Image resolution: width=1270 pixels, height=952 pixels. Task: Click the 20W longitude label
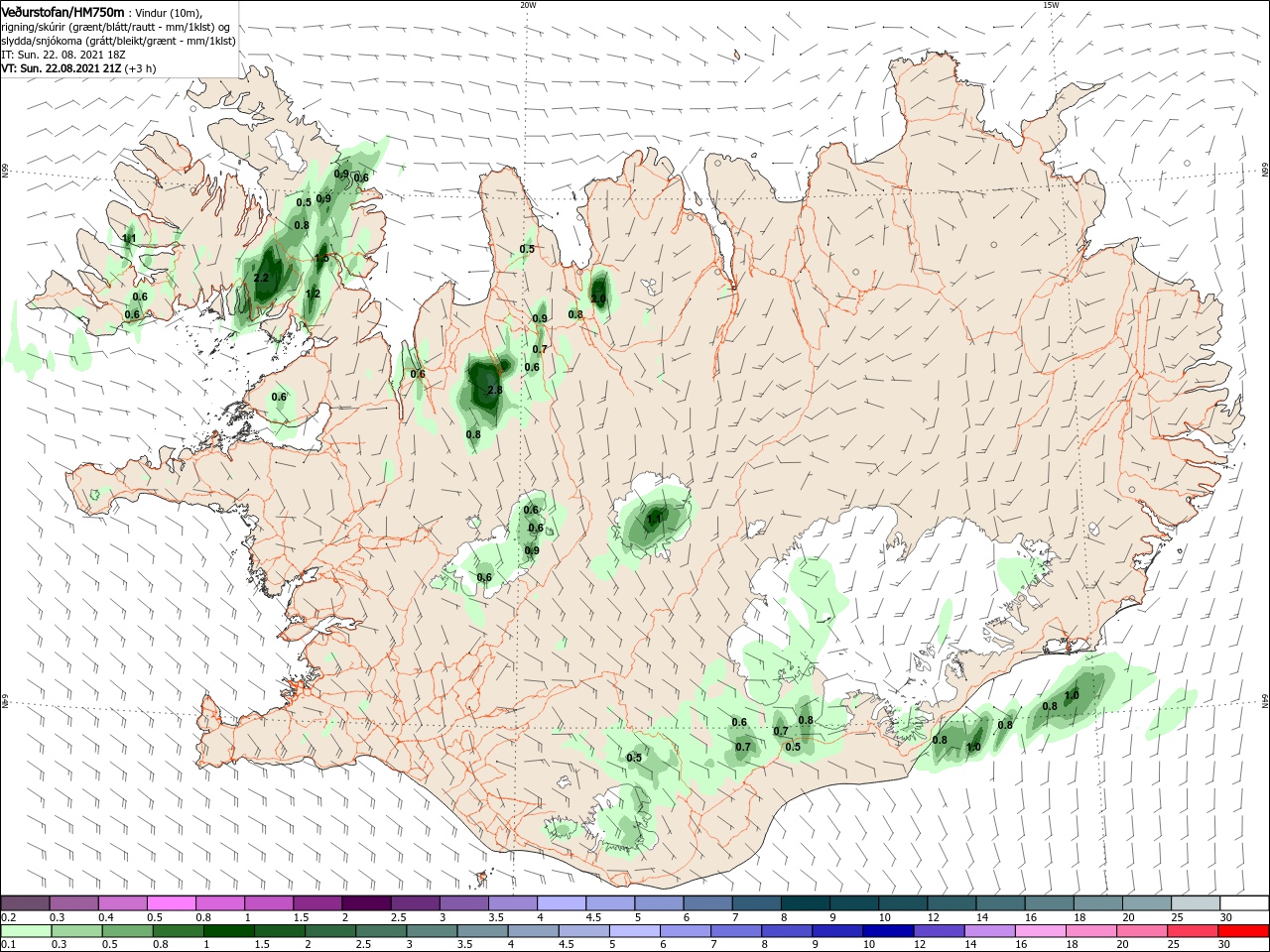528,5
